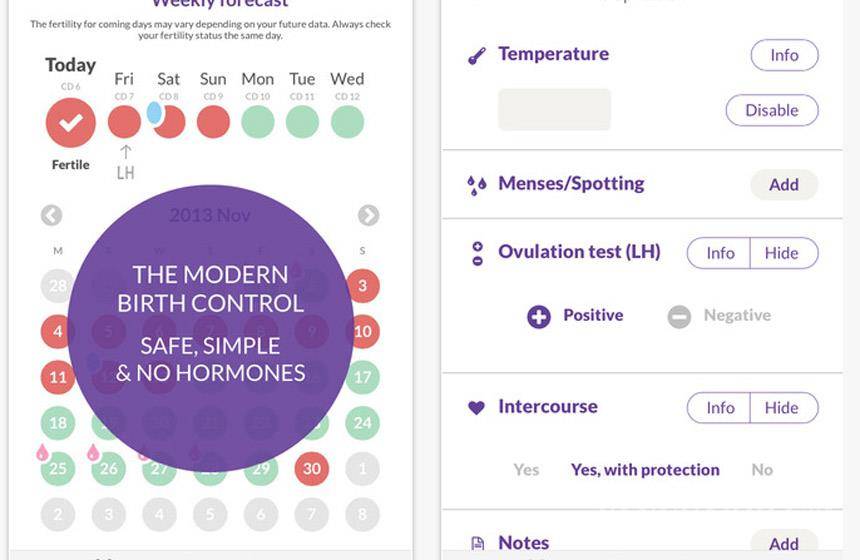Hide the Ovulation test section

[x=783, y=253]
